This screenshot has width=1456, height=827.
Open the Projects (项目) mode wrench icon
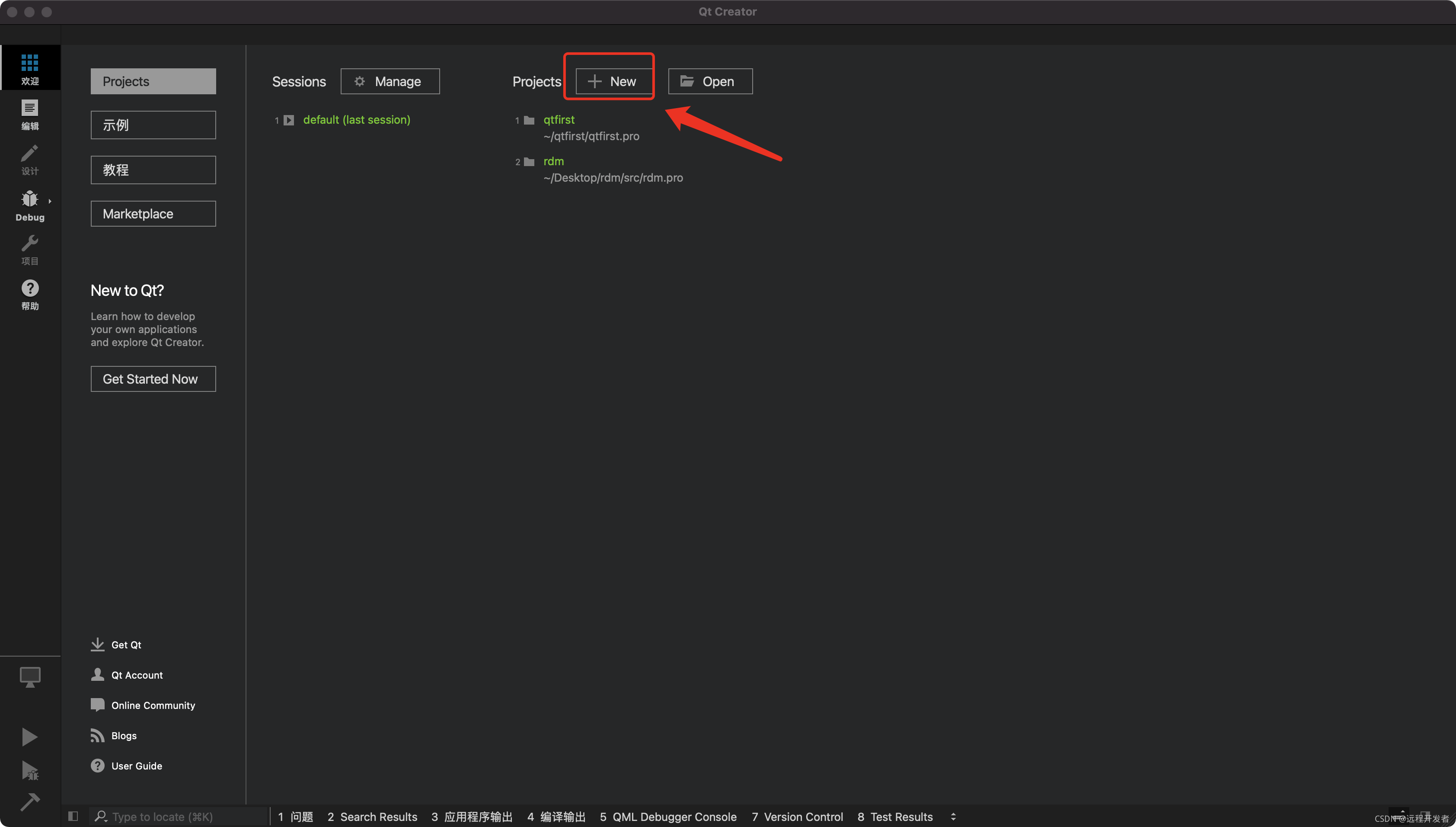point(29,243)
